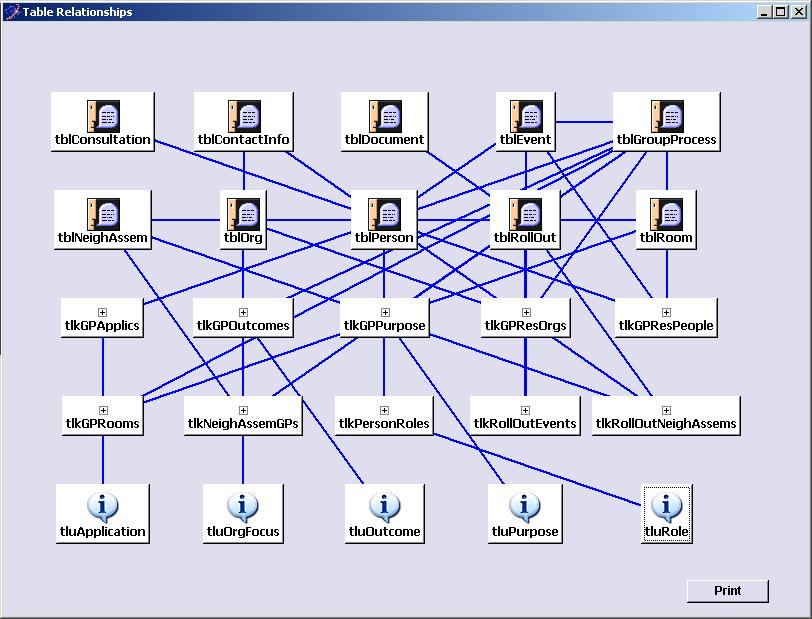Click the tblConsultation table icon
This screenshot has height=619, width=812.
[x=102, y=115]
